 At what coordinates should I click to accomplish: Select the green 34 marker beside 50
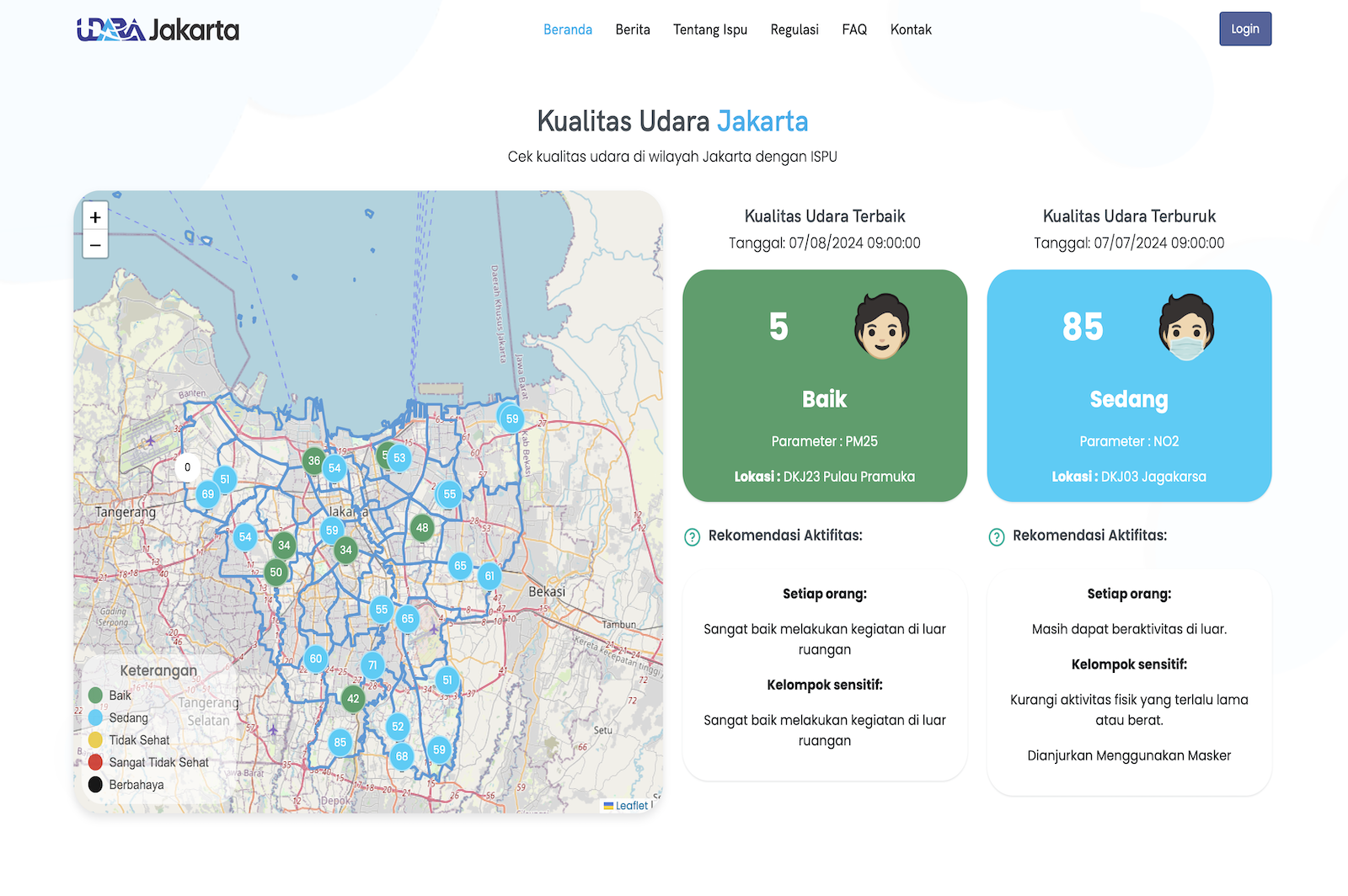tap(284, 546)
